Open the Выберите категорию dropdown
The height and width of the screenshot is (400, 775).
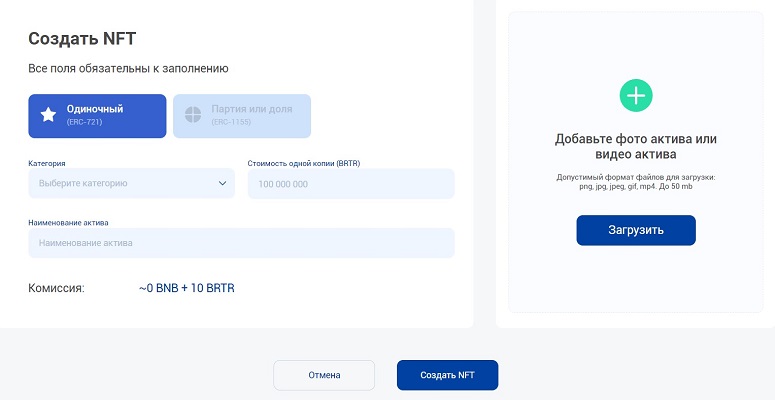click(x=130, y=183)
